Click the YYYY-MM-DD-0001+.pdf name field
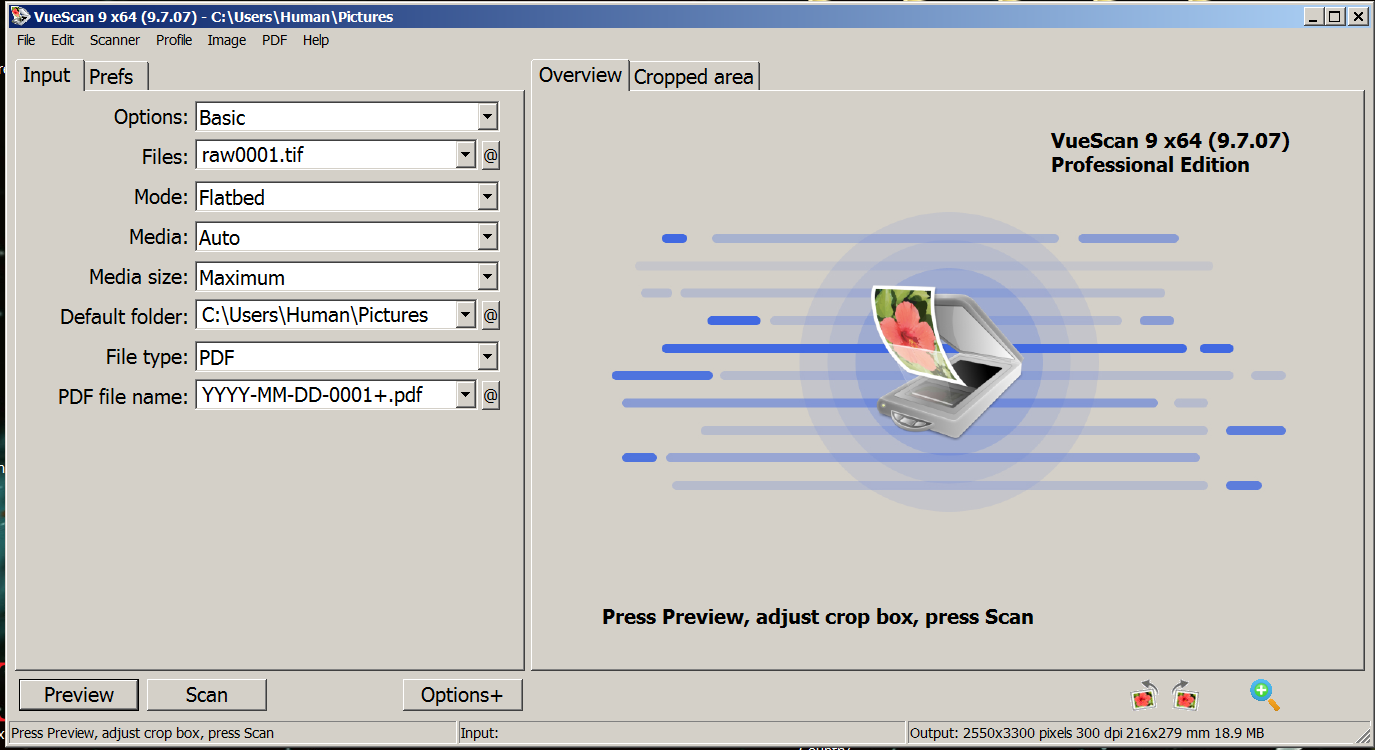The image size is (1375, 750). (326, 396)
